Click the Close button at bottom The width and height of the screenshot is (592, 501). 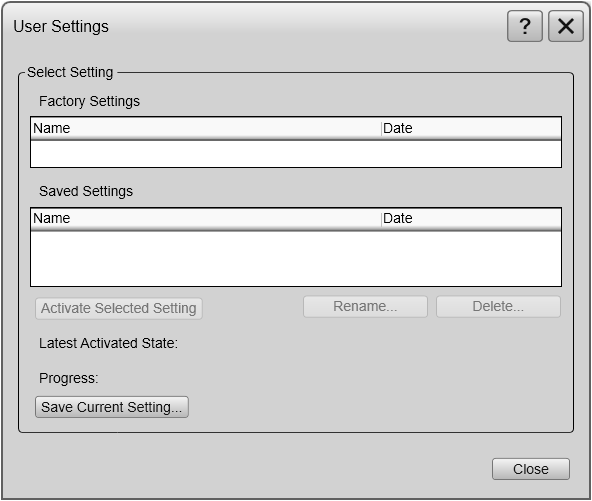click(x=531, y=469)
